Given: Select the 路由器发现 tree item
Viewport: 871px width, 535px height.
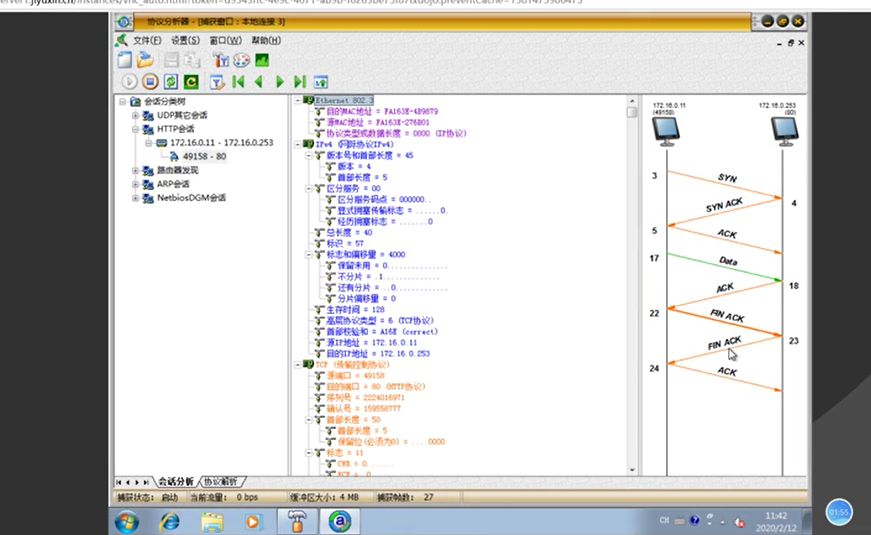Looking at the screenshot, I should click(x=177, y=170).
